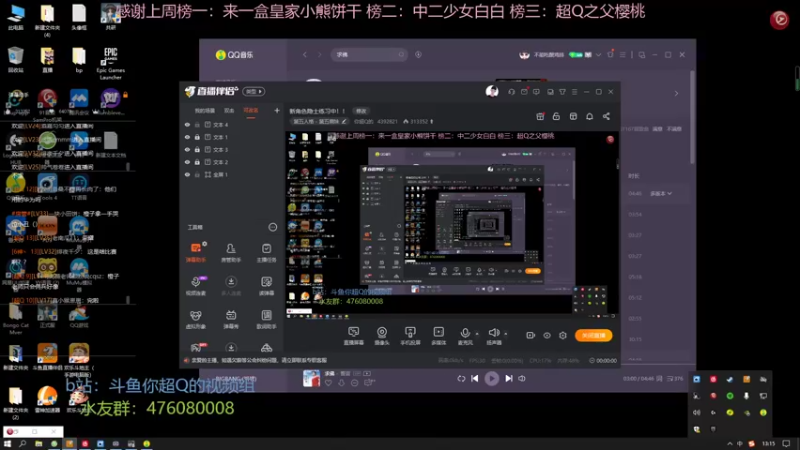Toggle visibility of 全屏 1 layer

187,174
